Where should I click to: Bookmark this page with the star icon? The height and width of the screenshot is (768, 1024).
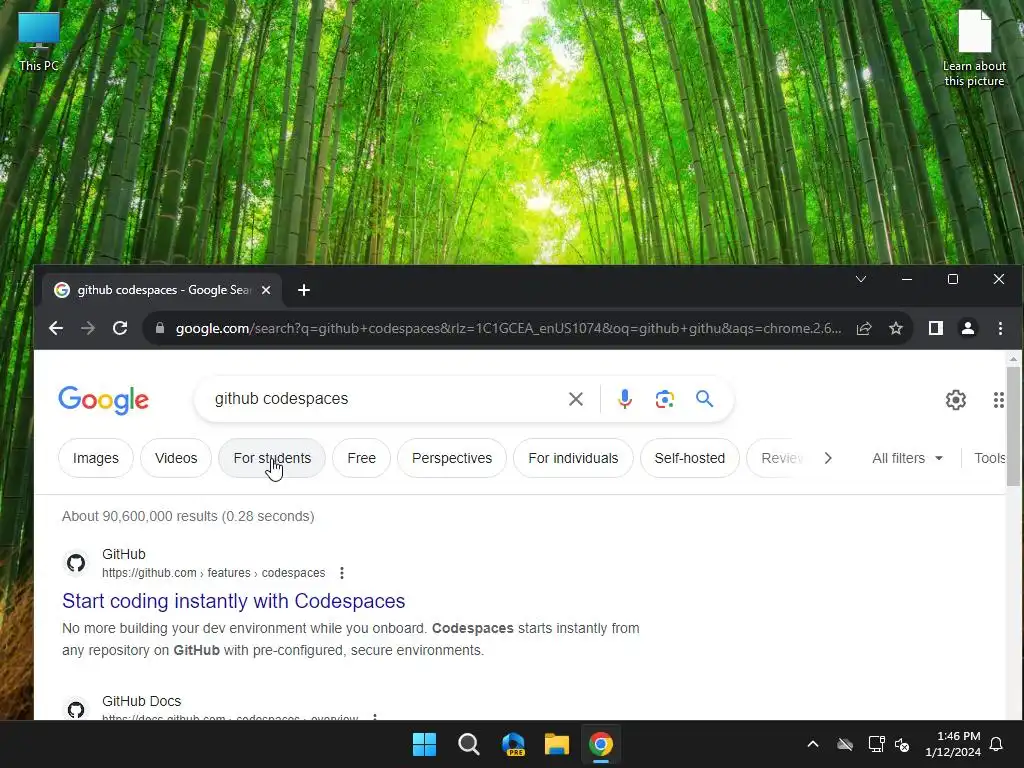(x=896, y=328)
